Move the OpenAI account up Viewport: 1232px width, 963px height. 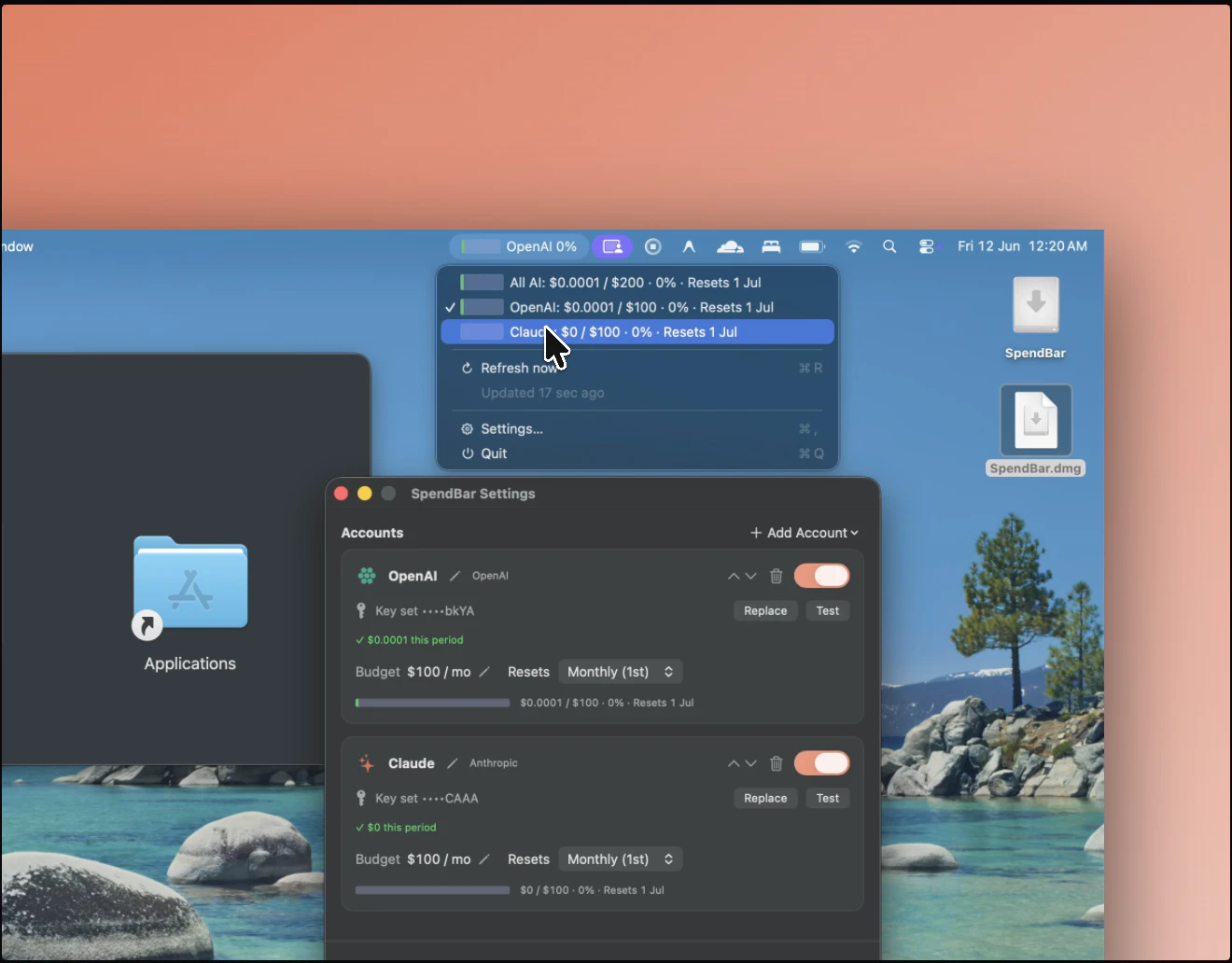(x=734, y=577)
